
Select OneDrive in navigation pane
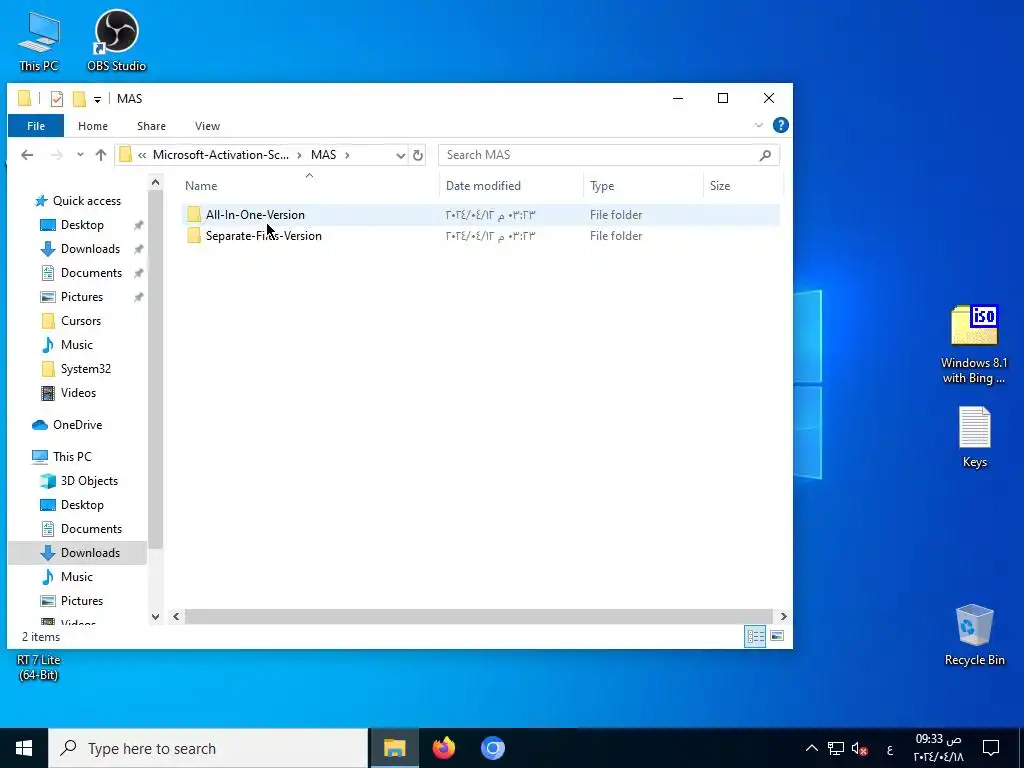point(78,425)
